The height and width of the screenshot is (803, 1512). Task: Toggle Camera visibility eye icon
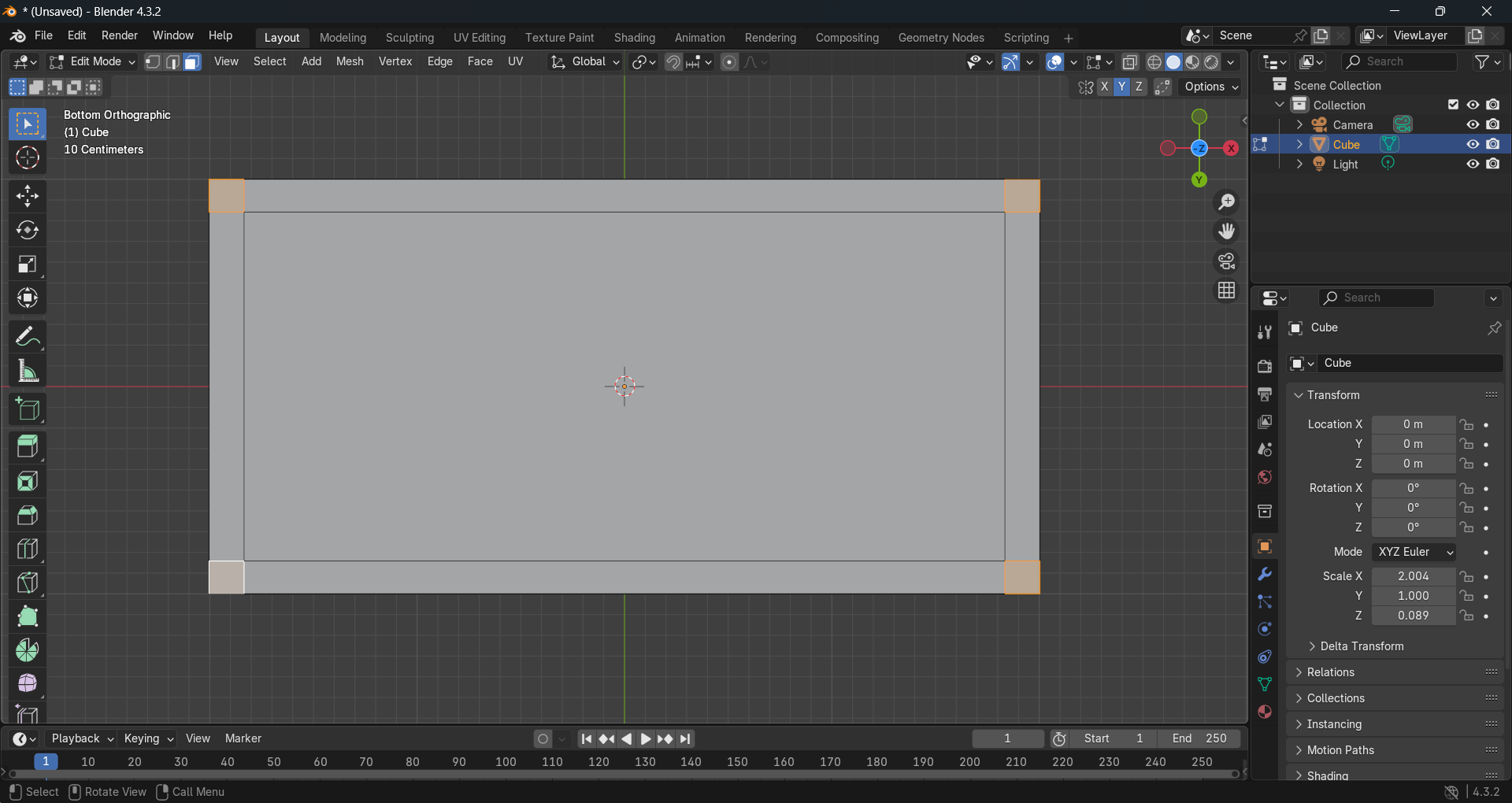coord(1472,124)
